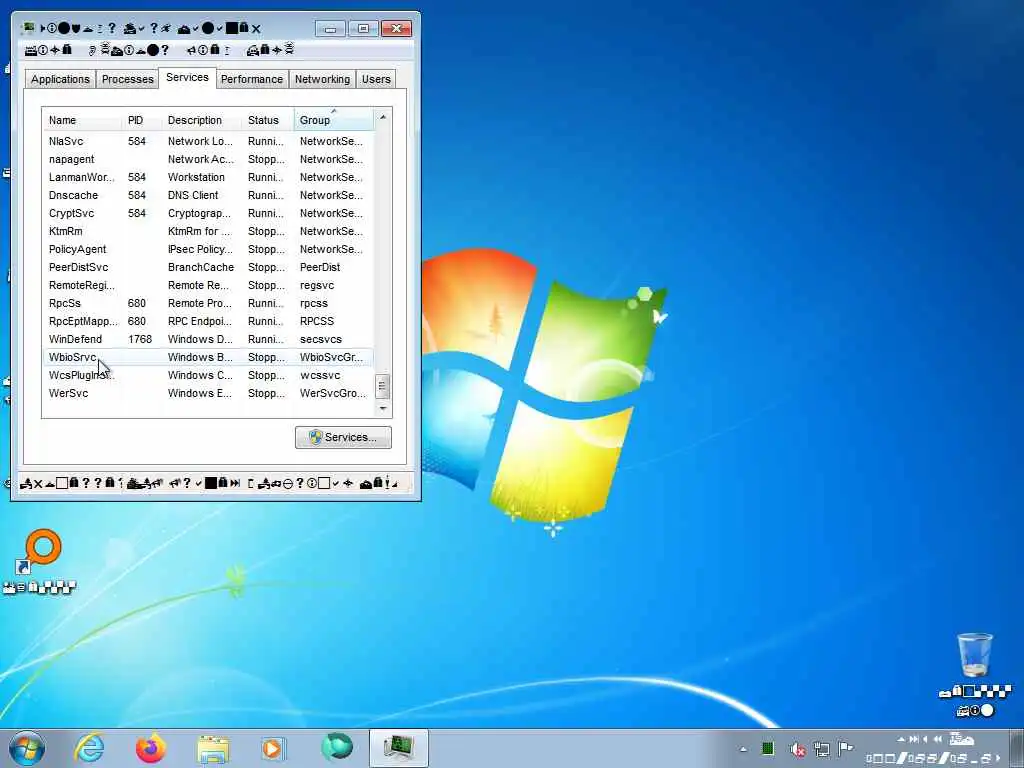Click PID 1768 in WinDefend row

[140, 339]
